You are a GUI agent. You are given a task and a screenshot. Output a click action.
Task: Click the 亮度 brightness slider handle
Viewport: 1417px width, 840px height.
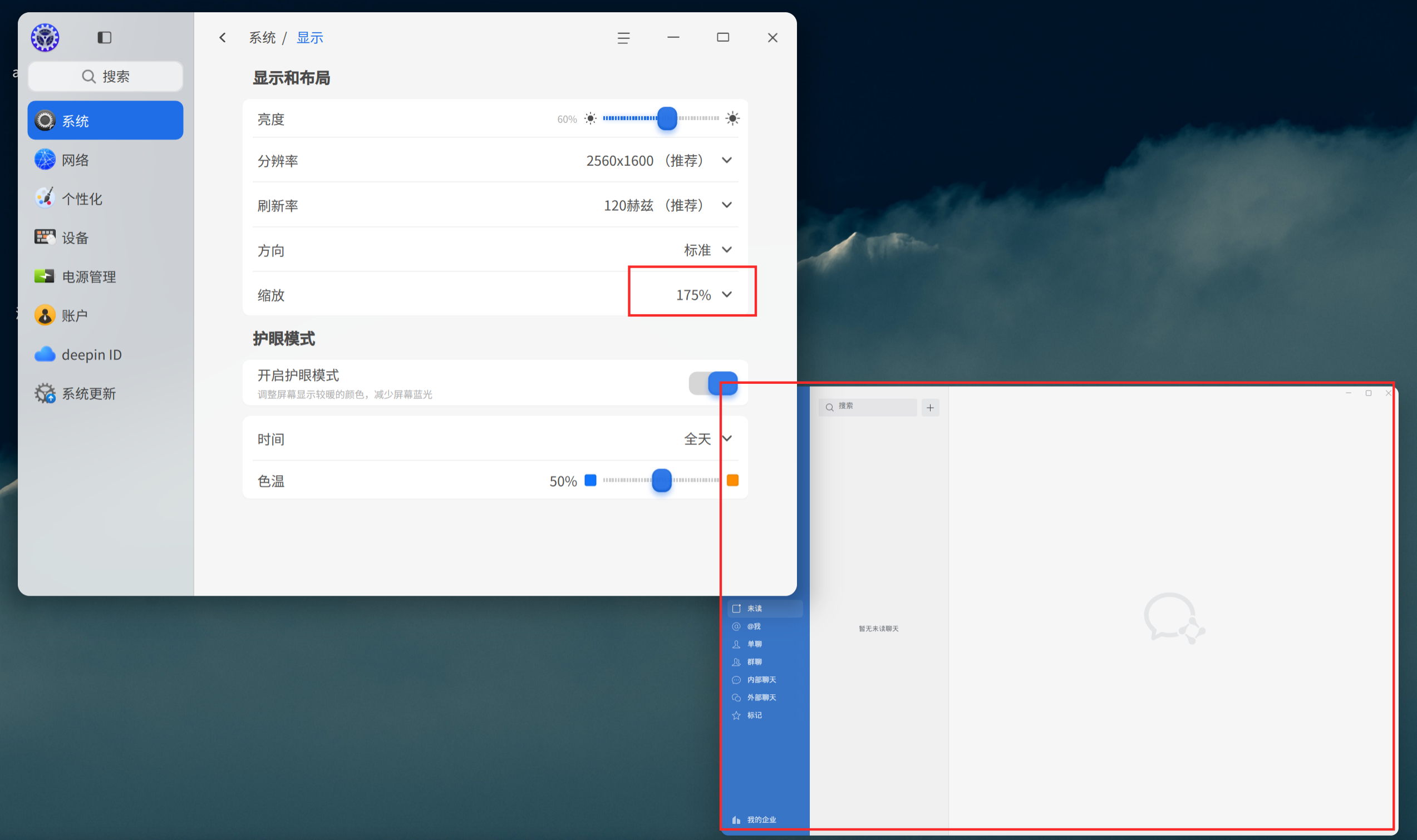coord(667,118)
